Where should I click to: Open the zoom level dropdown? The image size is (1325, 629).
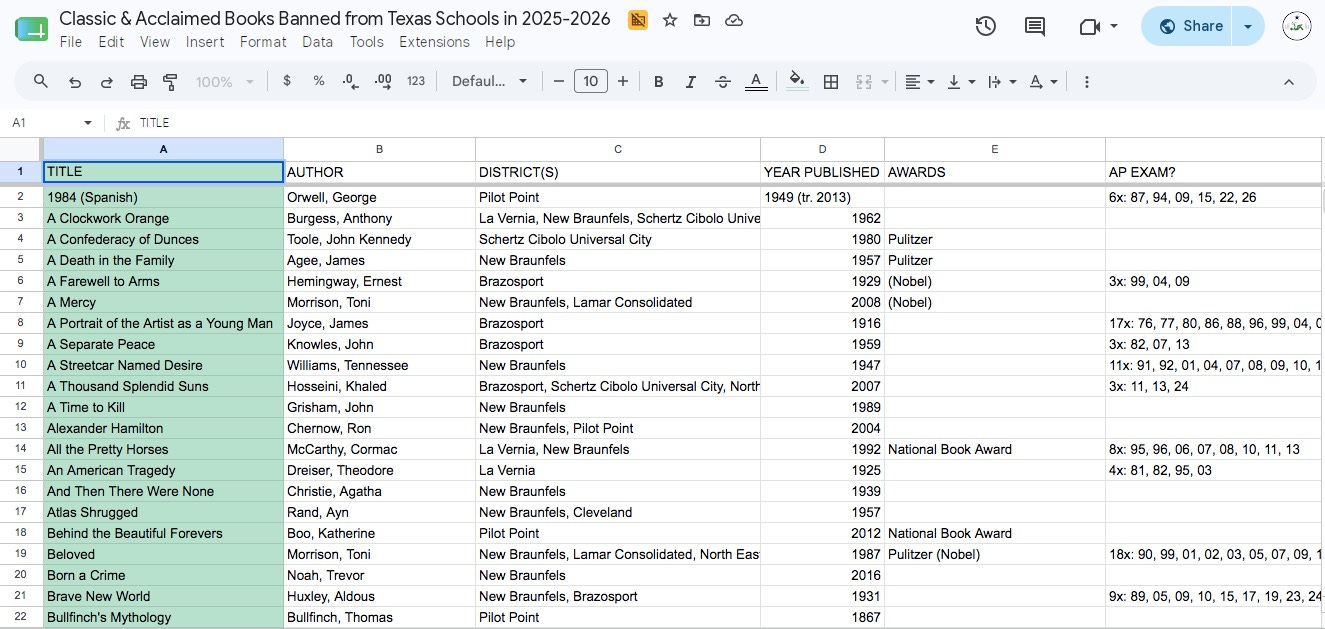point(225,82)
